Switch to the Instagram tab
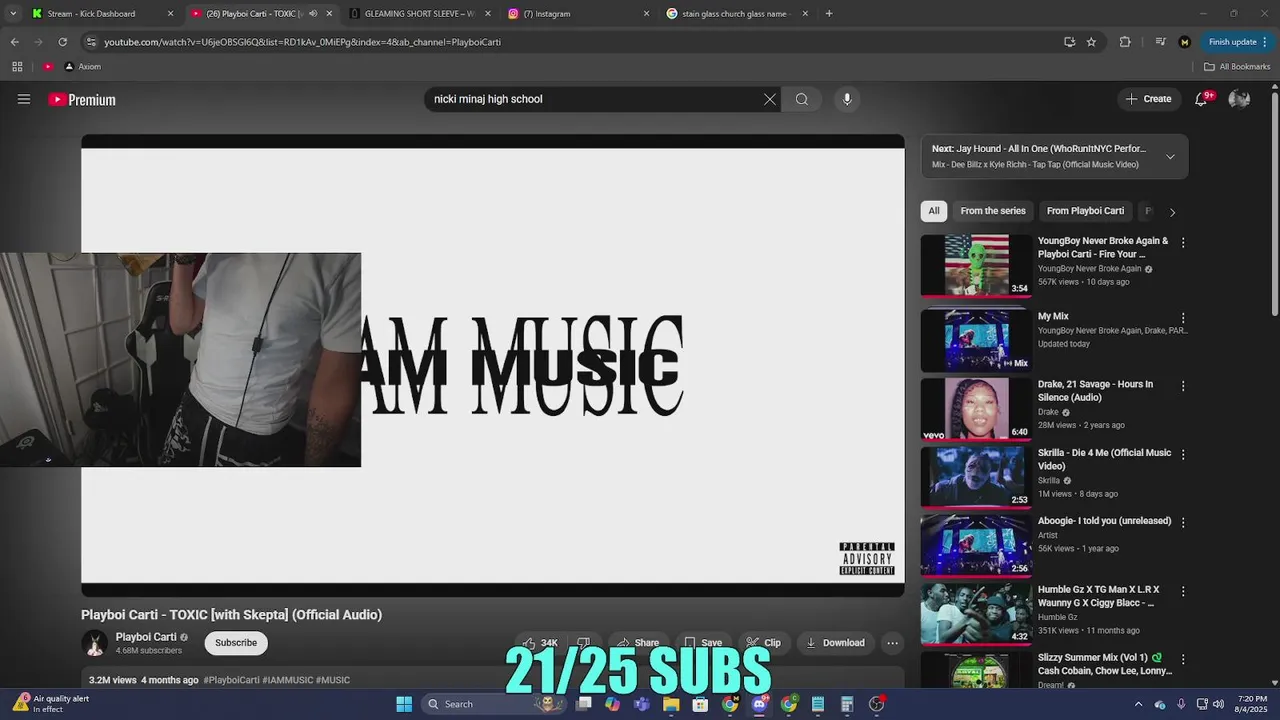The width and height of the screenshot is (1280, 720). [578, 14]
